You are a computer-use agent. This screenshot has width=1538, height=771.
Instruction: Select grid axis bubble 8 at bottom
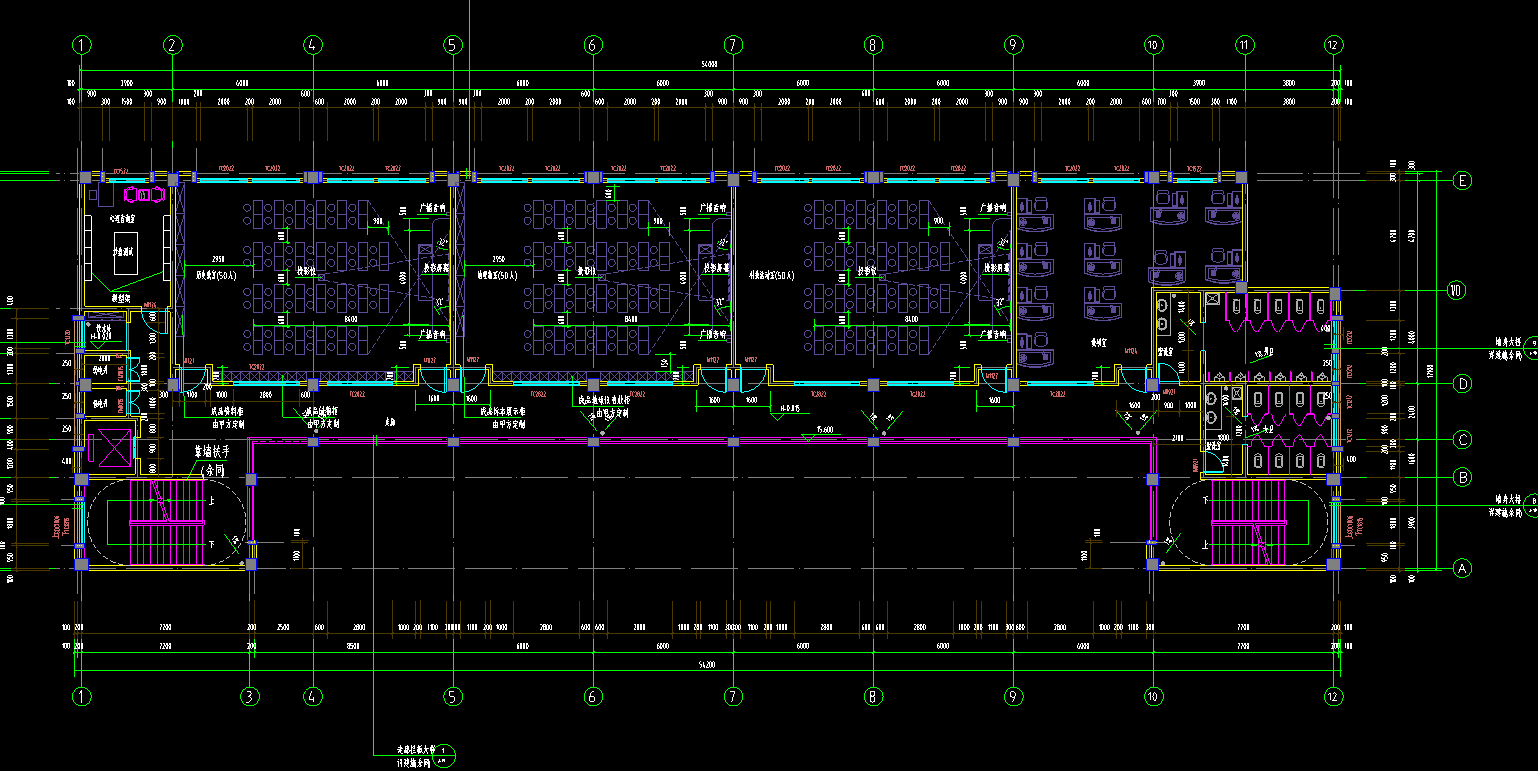(x=873, y=696)
